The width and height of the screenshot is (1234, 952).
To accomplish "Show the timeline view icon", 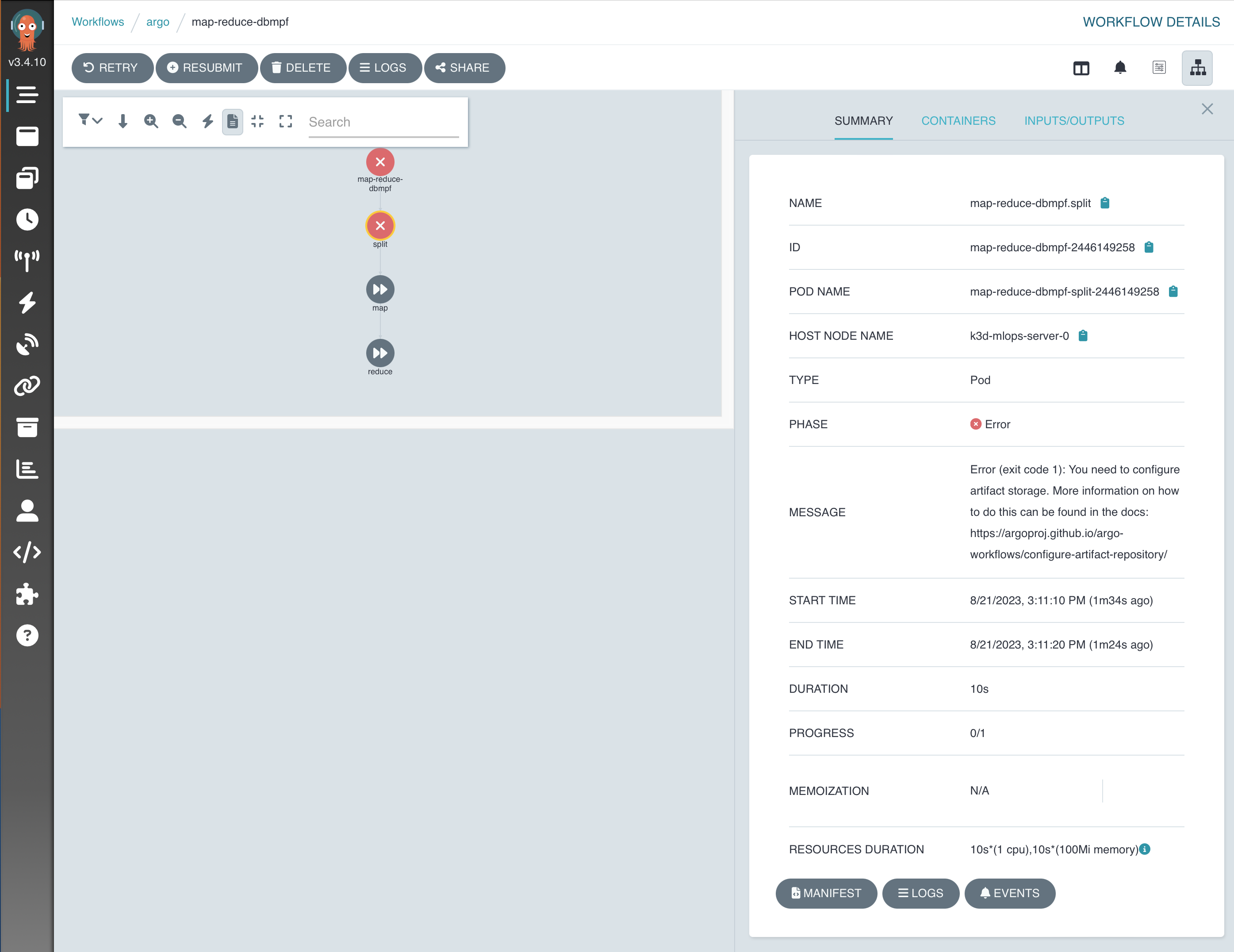I will [1159, 68].
